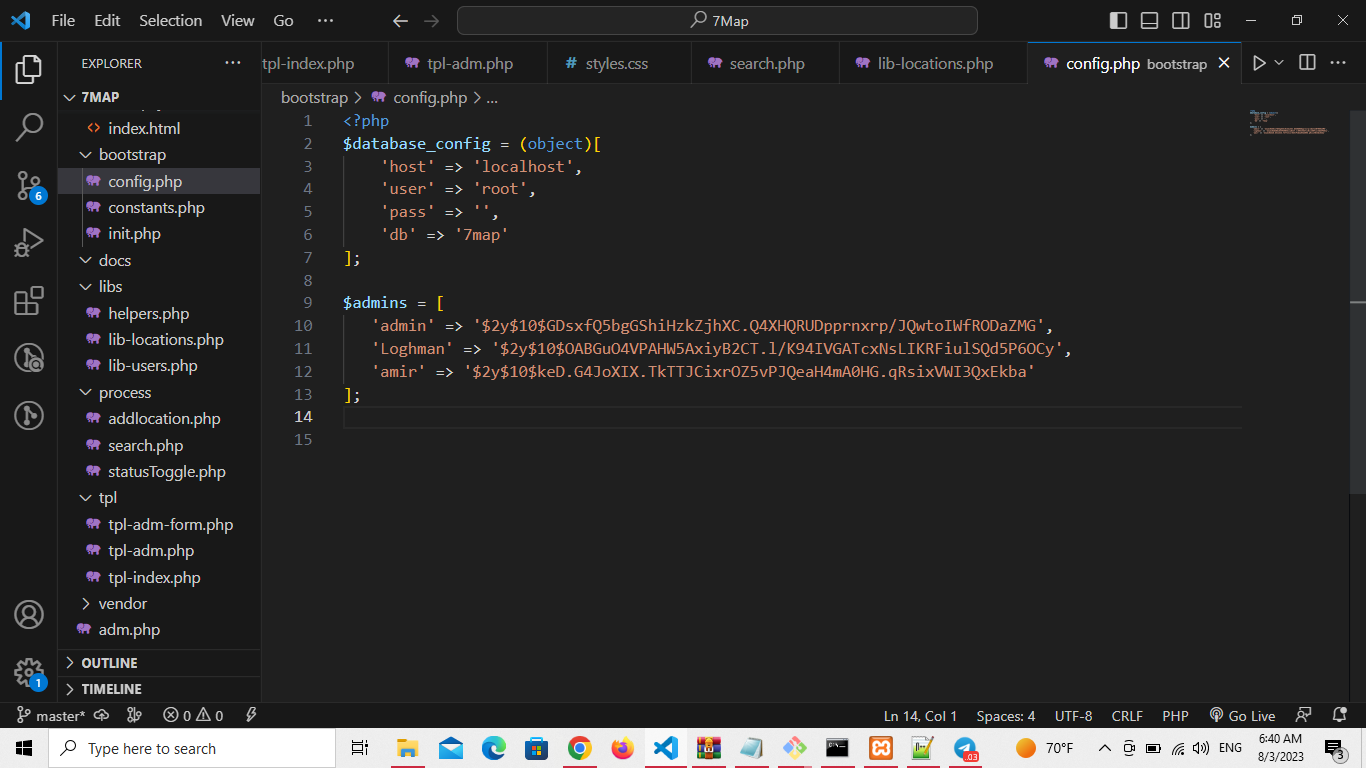The height and width of the screenshot is (768, 1366).
Task: Expand the TIMELINE section
Action: click(160, 689)
